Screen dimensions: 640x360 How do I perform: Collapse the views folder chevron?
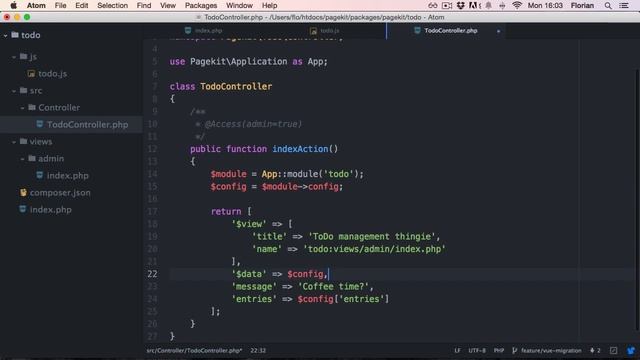14,142
